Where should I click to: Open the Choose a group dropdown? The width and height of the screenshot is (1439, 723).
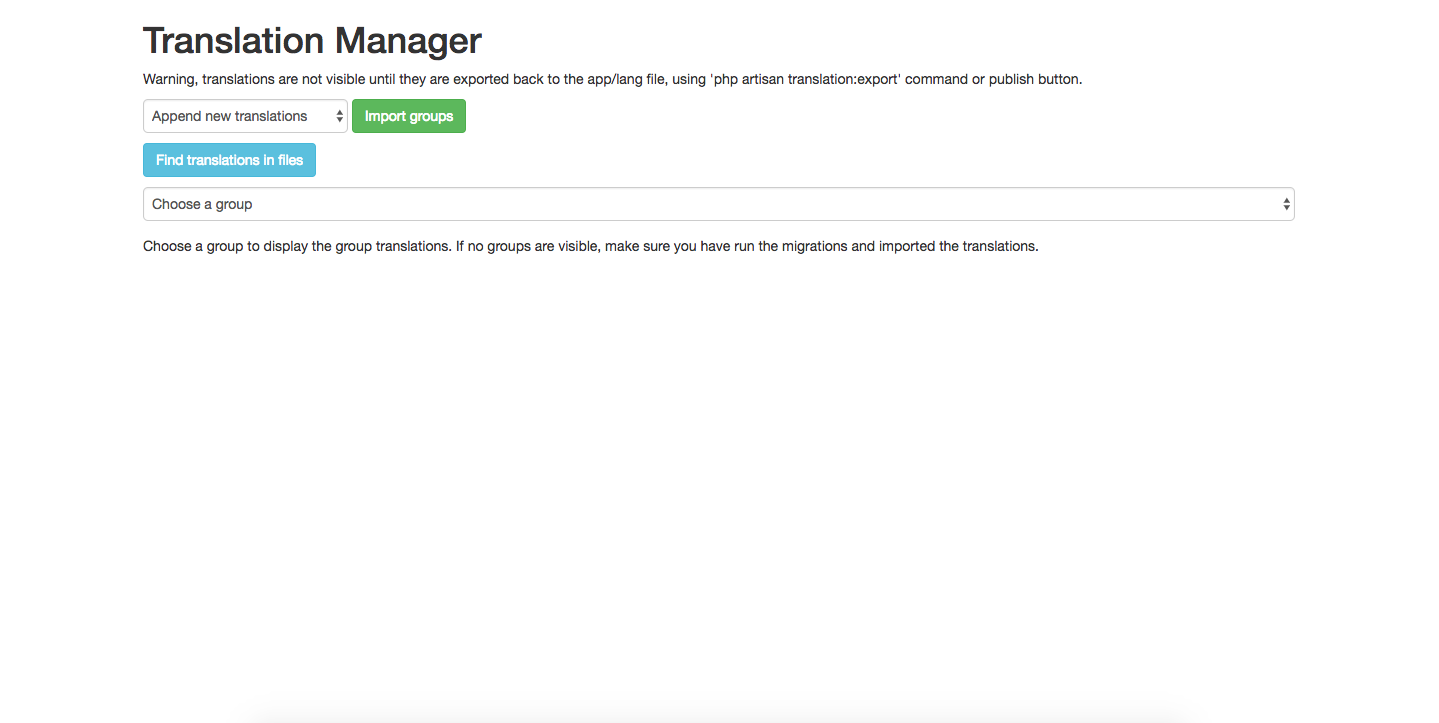click(x=718, y=204)
